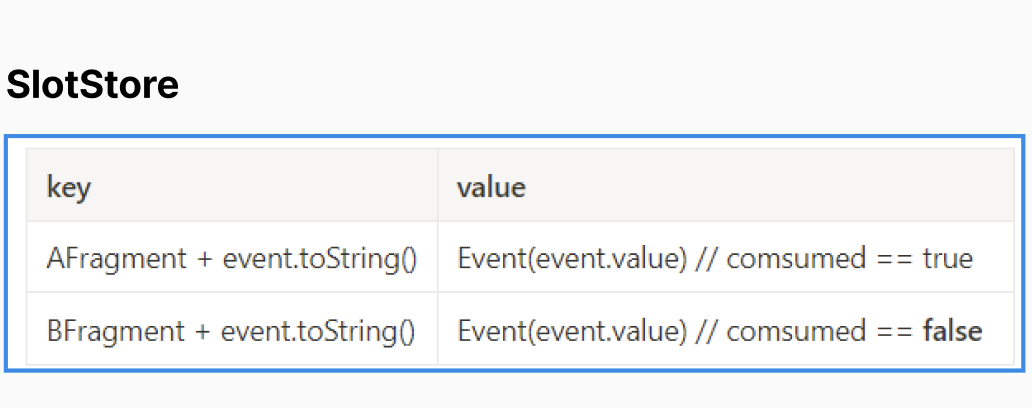Image resolution: width=1032 pixels, height=408 pixels.
Task: Click the word "AFragment"
Action: (x=116, y=258)
